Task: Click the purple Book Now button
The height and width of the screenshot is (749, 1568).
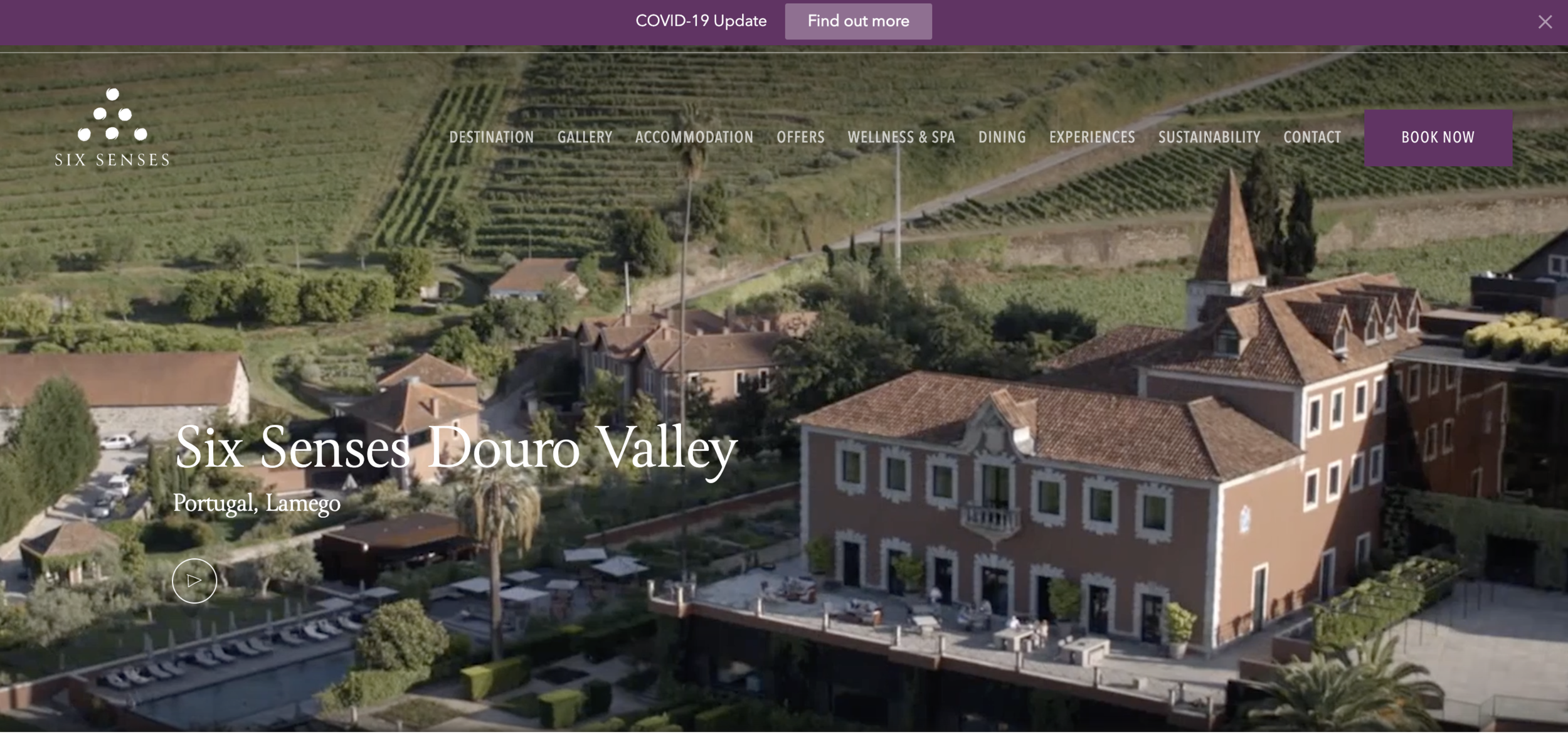Action: pos(1438,138)
